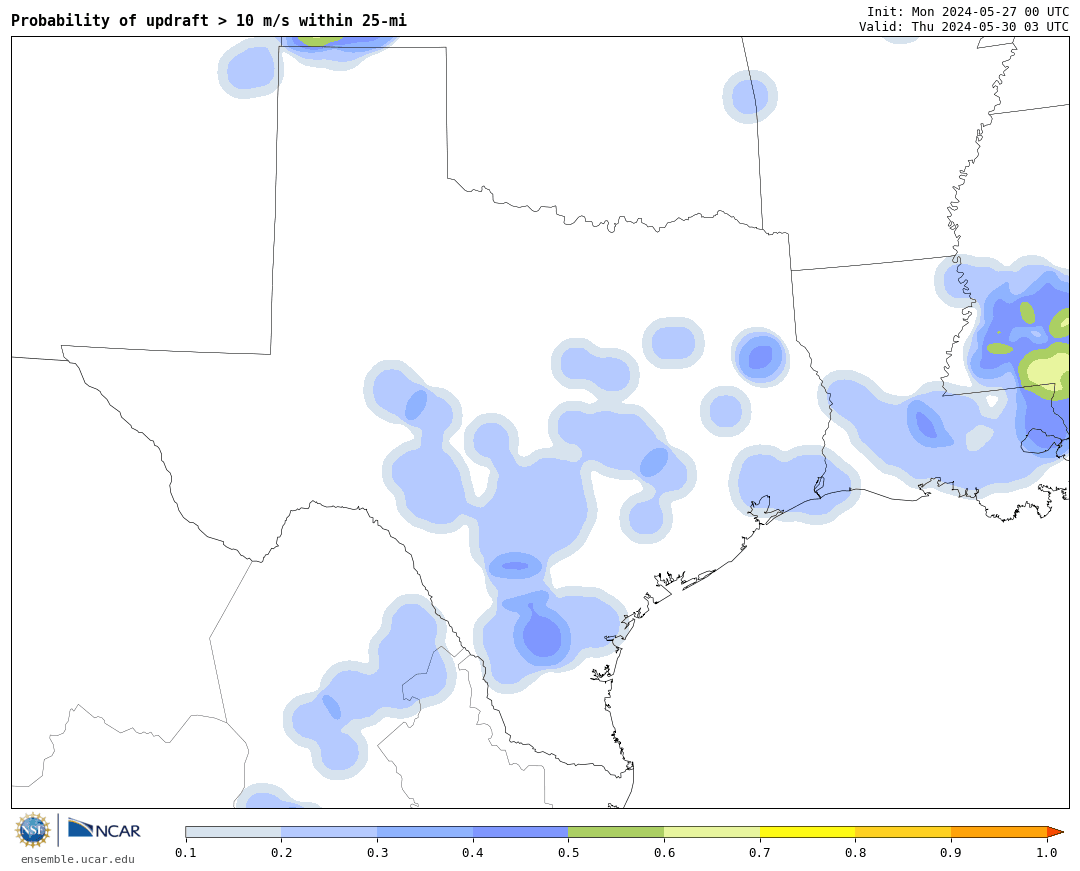
Task: Click the Init time label
Action: click(967, 12)
